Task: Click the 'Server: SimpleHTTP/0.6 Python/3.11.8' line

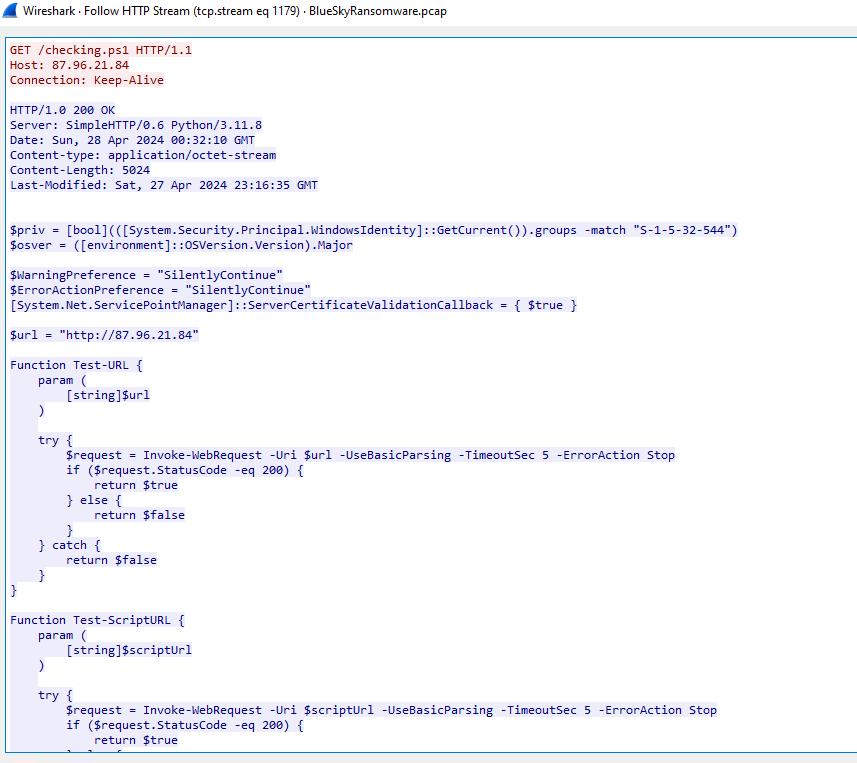Action: coord(136,125)
